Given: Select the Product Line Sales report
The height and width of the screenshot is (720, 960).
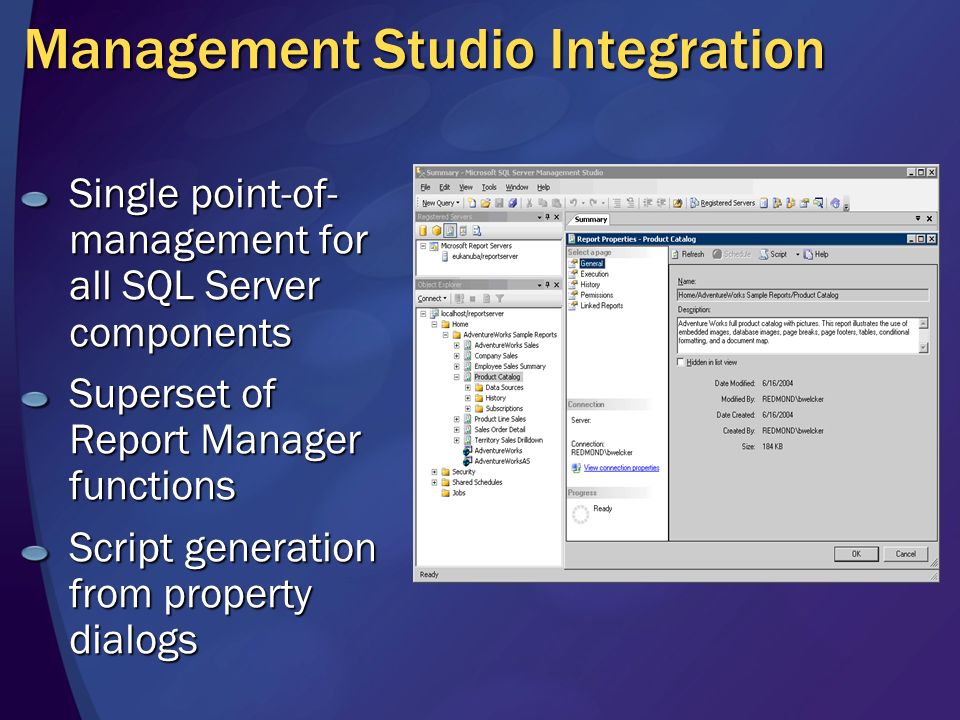Looking at the screenshot, I should click(500, 419).
